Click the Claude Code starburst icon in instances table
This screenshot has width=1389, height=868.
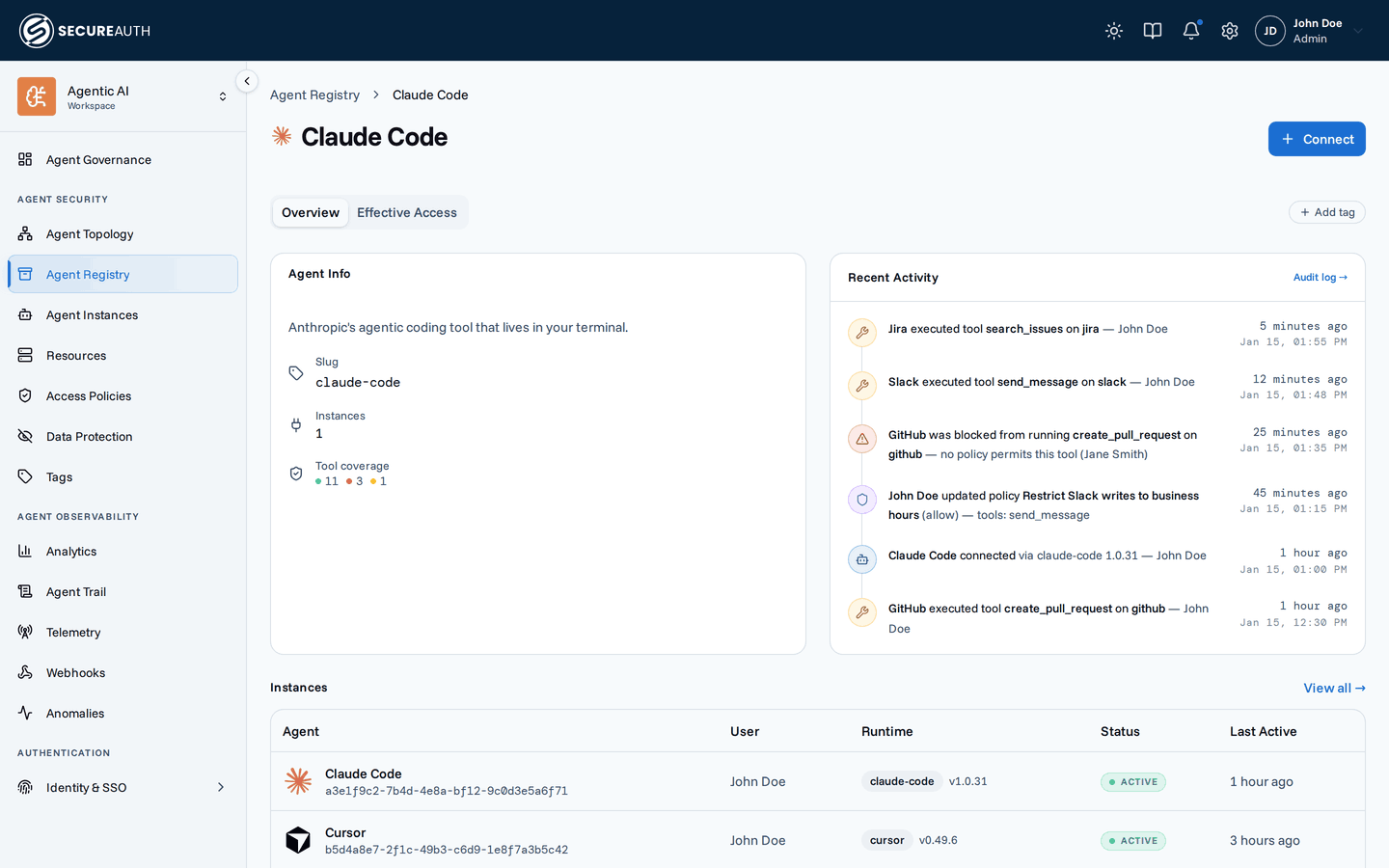pyautogui.click(x=298, y=781)
